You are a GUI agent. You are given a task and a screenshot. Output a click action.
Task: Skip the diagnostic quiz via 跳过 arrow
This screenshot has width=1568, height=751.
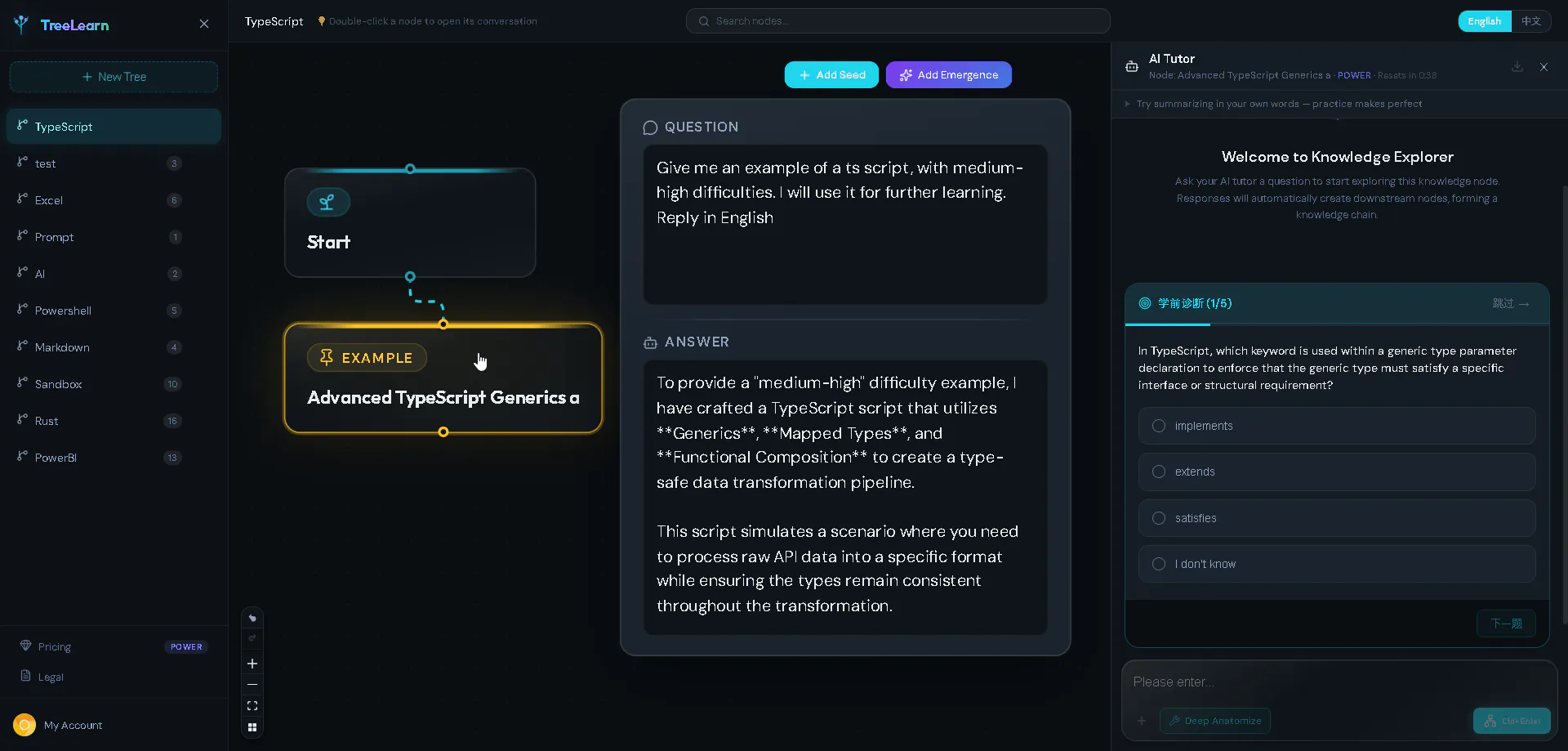(x=1511, y=303)
